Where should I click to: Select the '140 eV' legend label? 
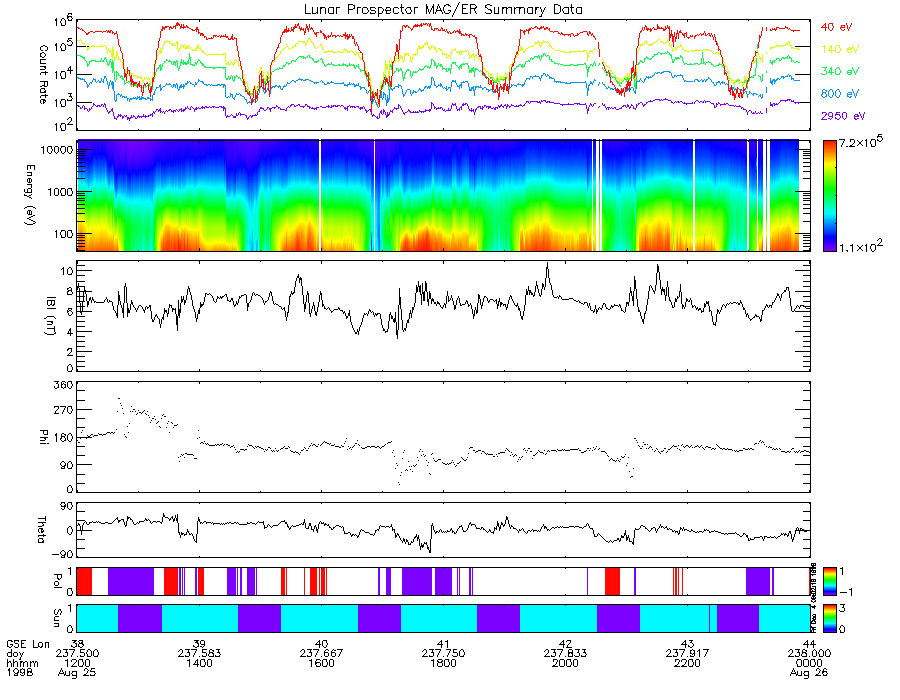[840, 49]
